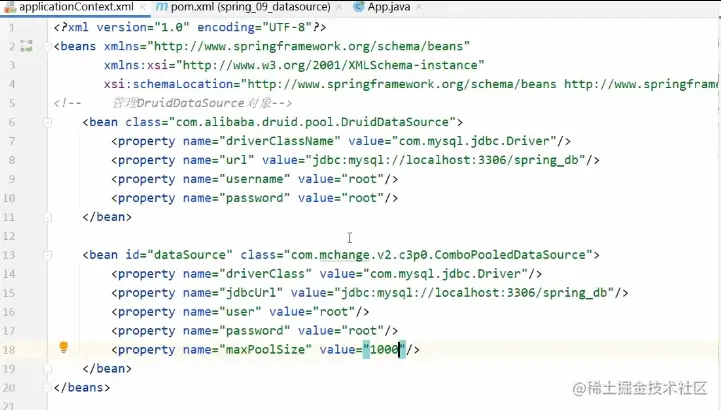
Task: Click the jdbc URL value on line 8
Action: pos(445,160)
